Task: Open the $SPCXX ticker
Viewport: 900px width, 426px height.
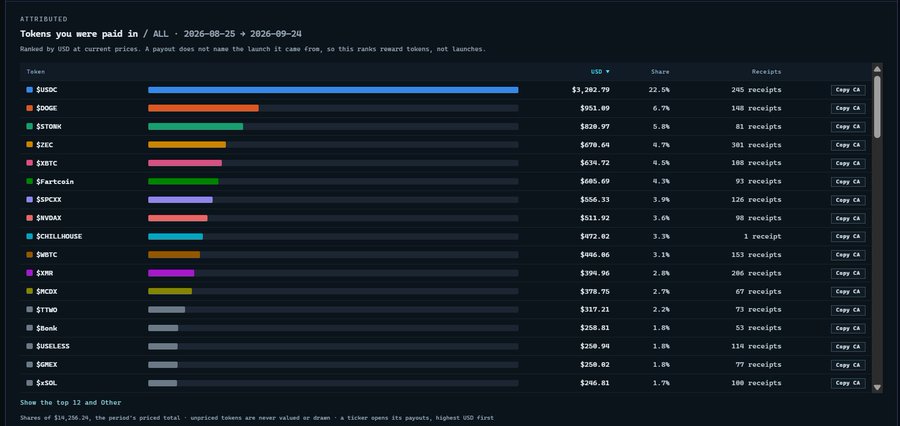Action: [x=49, y=200]
